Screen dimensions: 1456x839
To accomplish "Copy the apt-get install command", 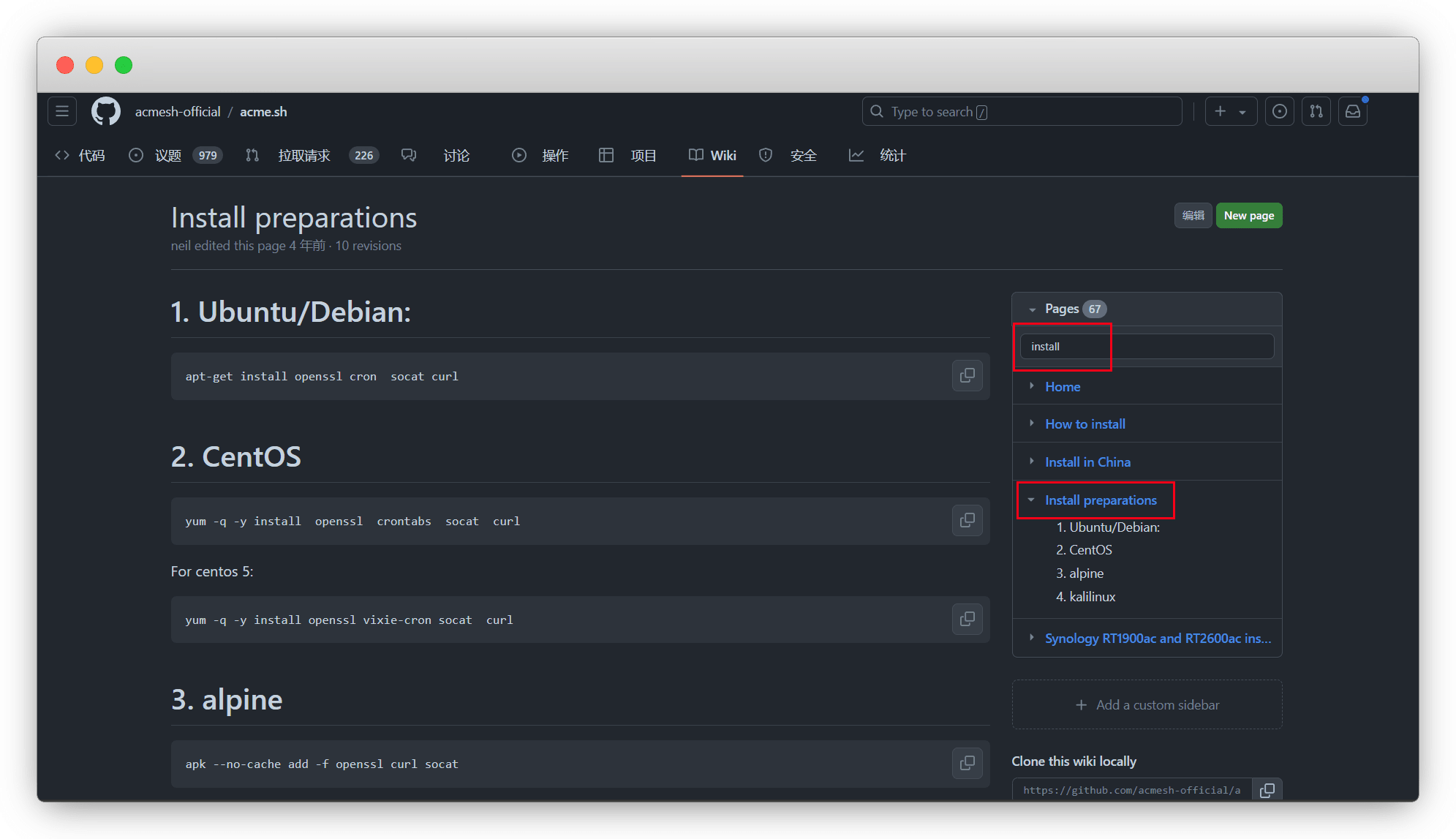I will (x=967, y=376).
